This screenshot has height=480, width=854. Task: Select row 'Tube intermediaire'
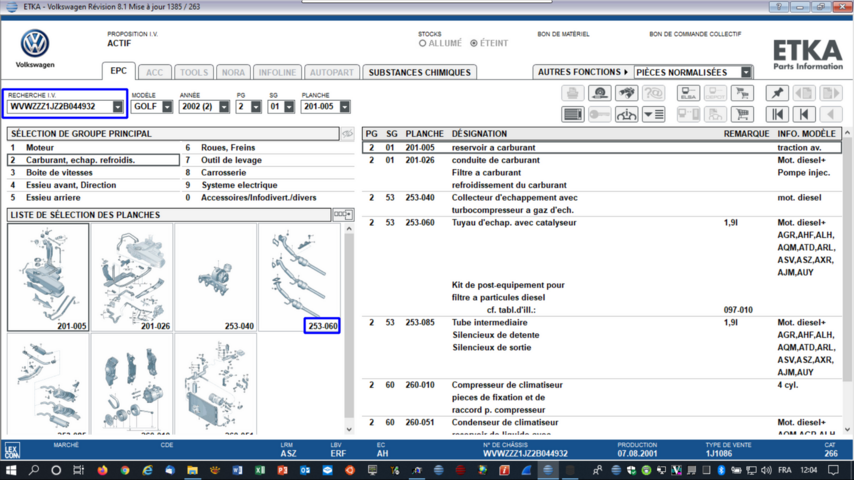[602, 347]
